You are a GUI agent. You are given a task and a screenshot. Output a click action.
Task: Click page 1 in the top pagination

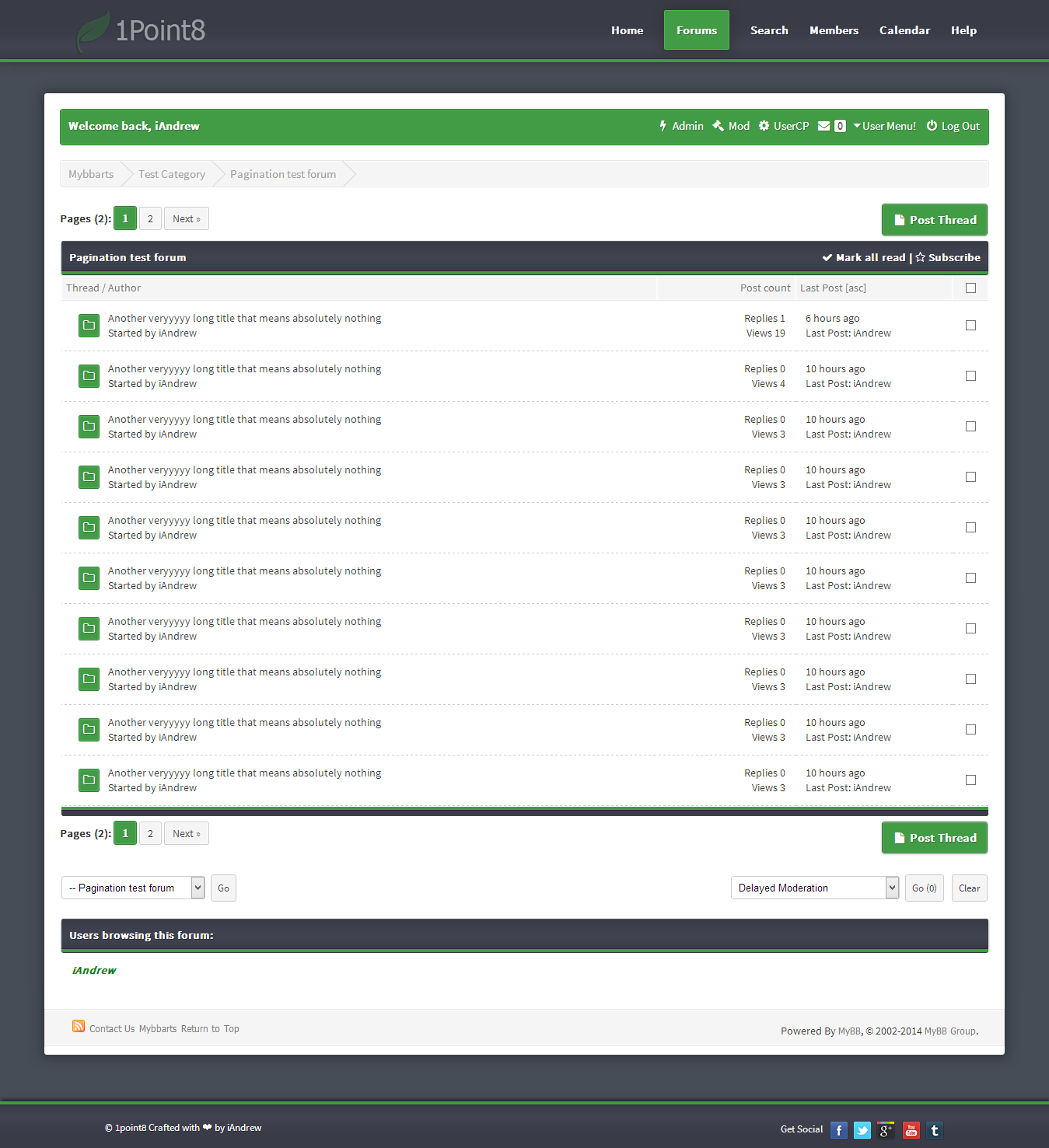125,218
